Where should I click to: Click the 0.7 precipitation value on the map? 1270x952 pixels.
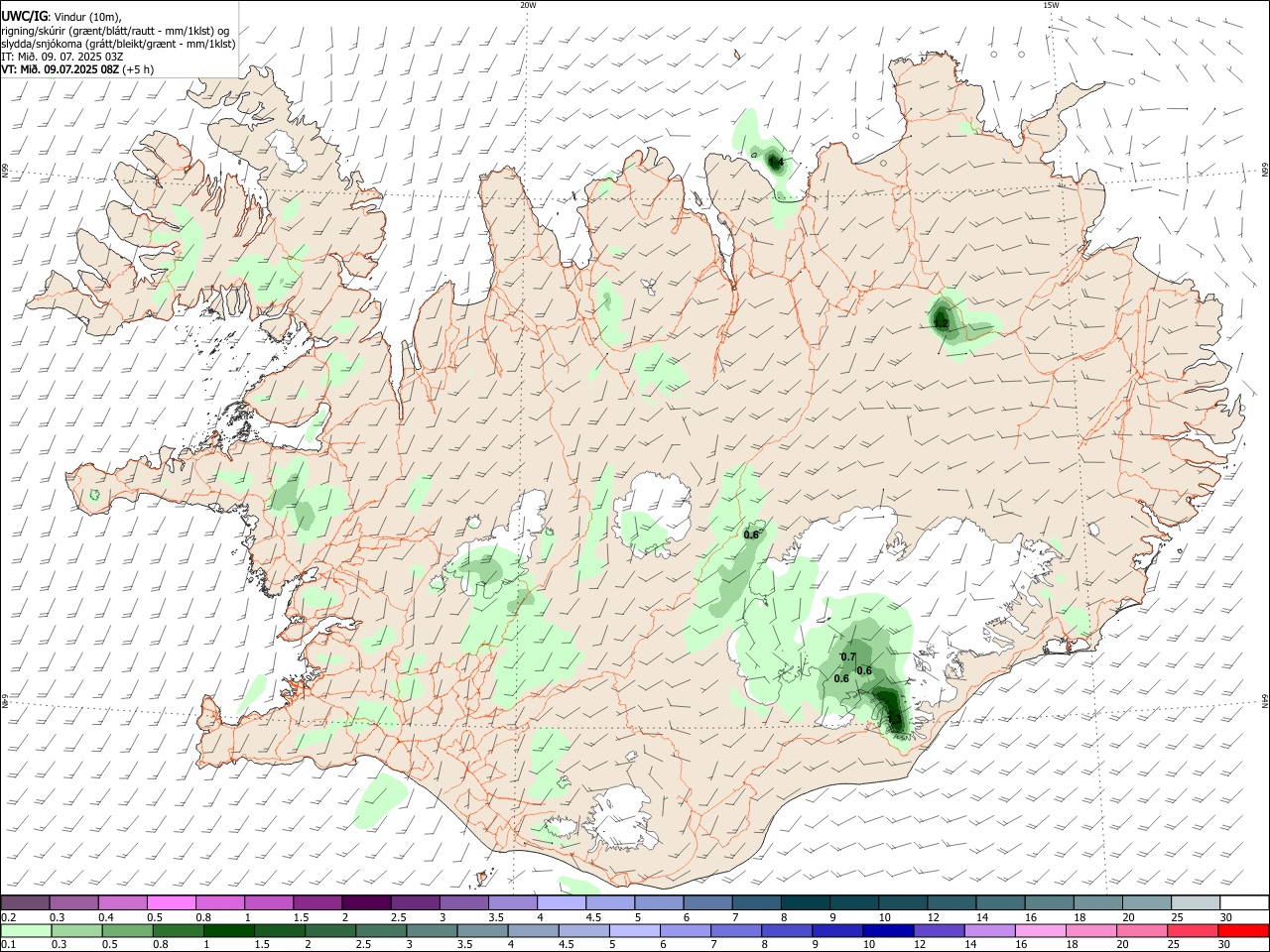848,656
